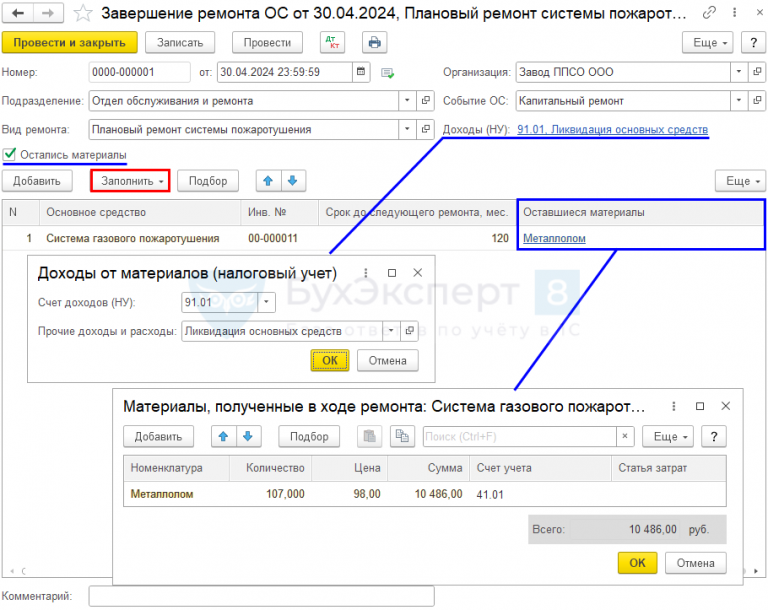Open Еще menu in top toolbar
The height and width of the screenshot is (610, 768).
(708, 43)
